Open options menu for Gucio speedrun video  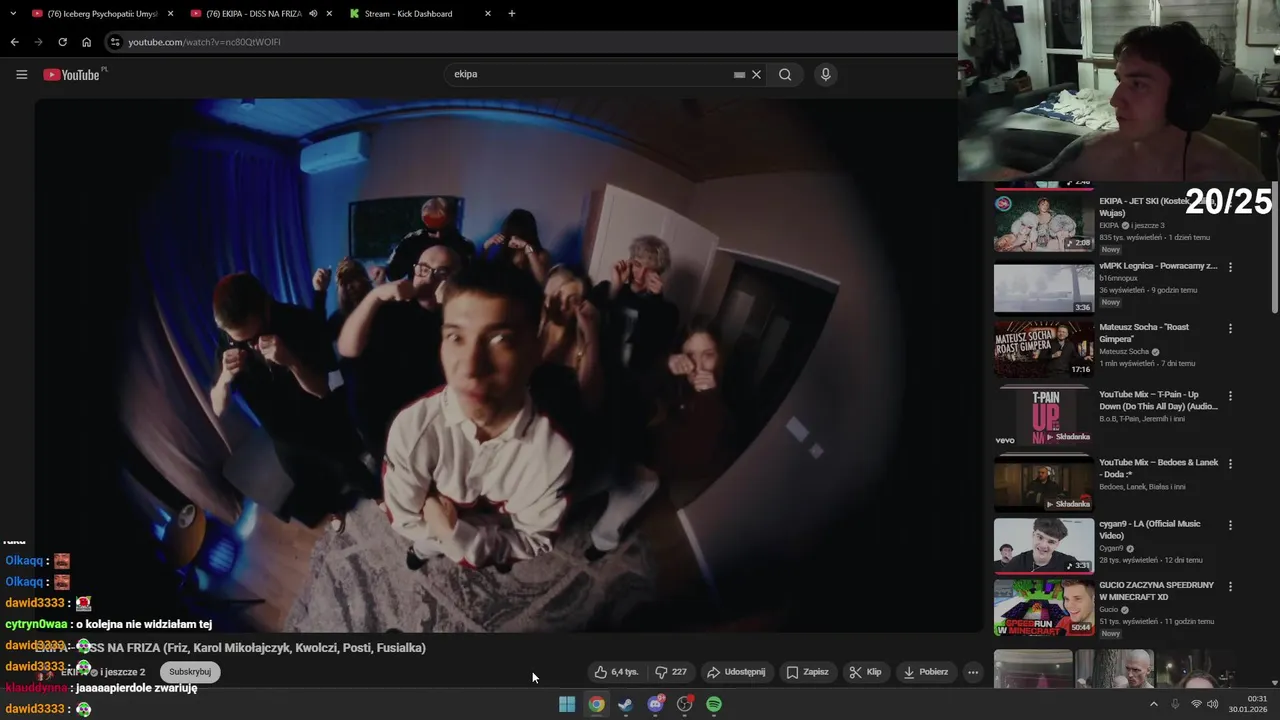click(1230, 586)
